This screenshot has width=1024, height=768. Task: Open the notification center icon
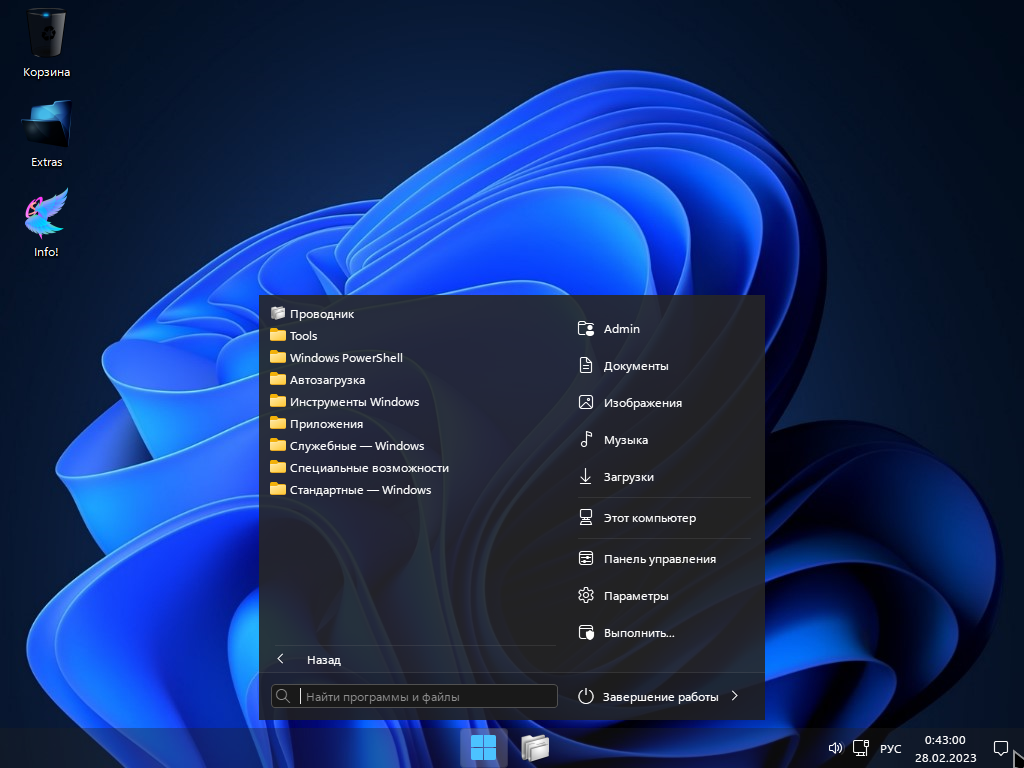tap(1000, 748)
